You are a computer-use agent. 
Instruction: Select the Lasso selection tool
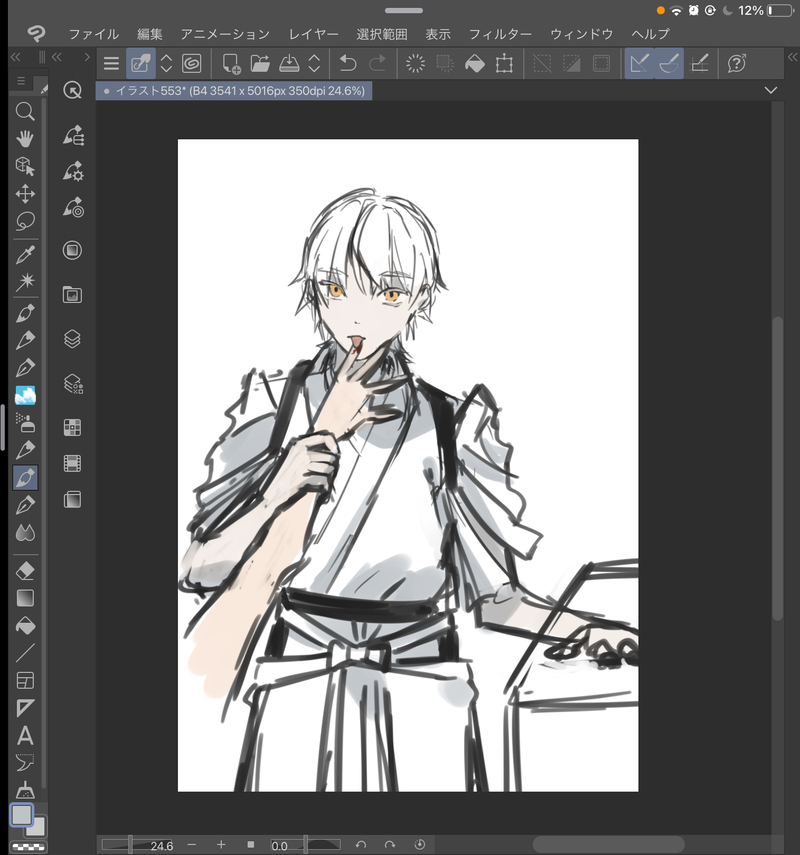click(x=25, y=221)
